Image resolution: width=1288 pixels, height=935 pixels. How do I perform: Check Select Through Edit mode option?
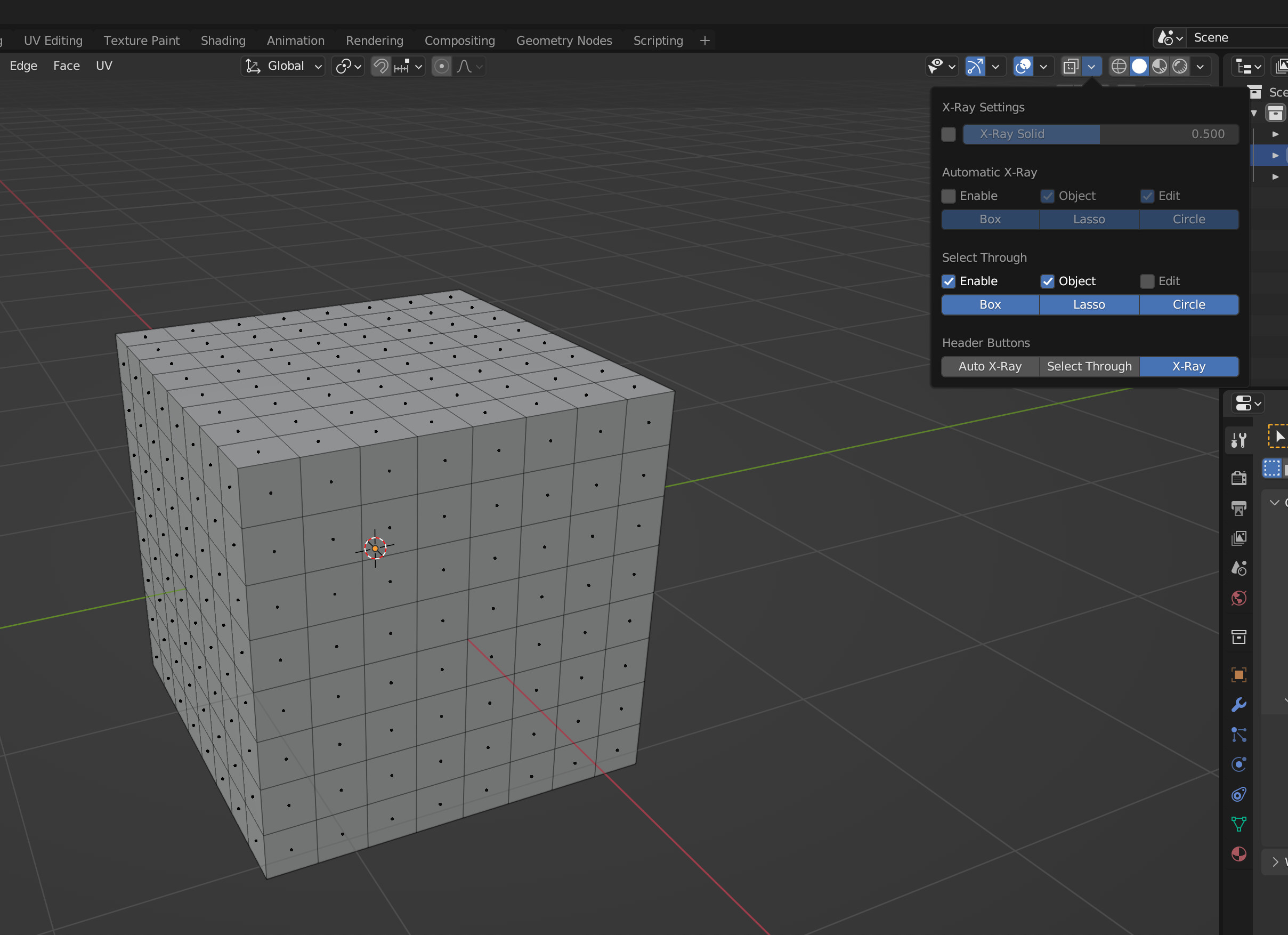point(1147,281)
